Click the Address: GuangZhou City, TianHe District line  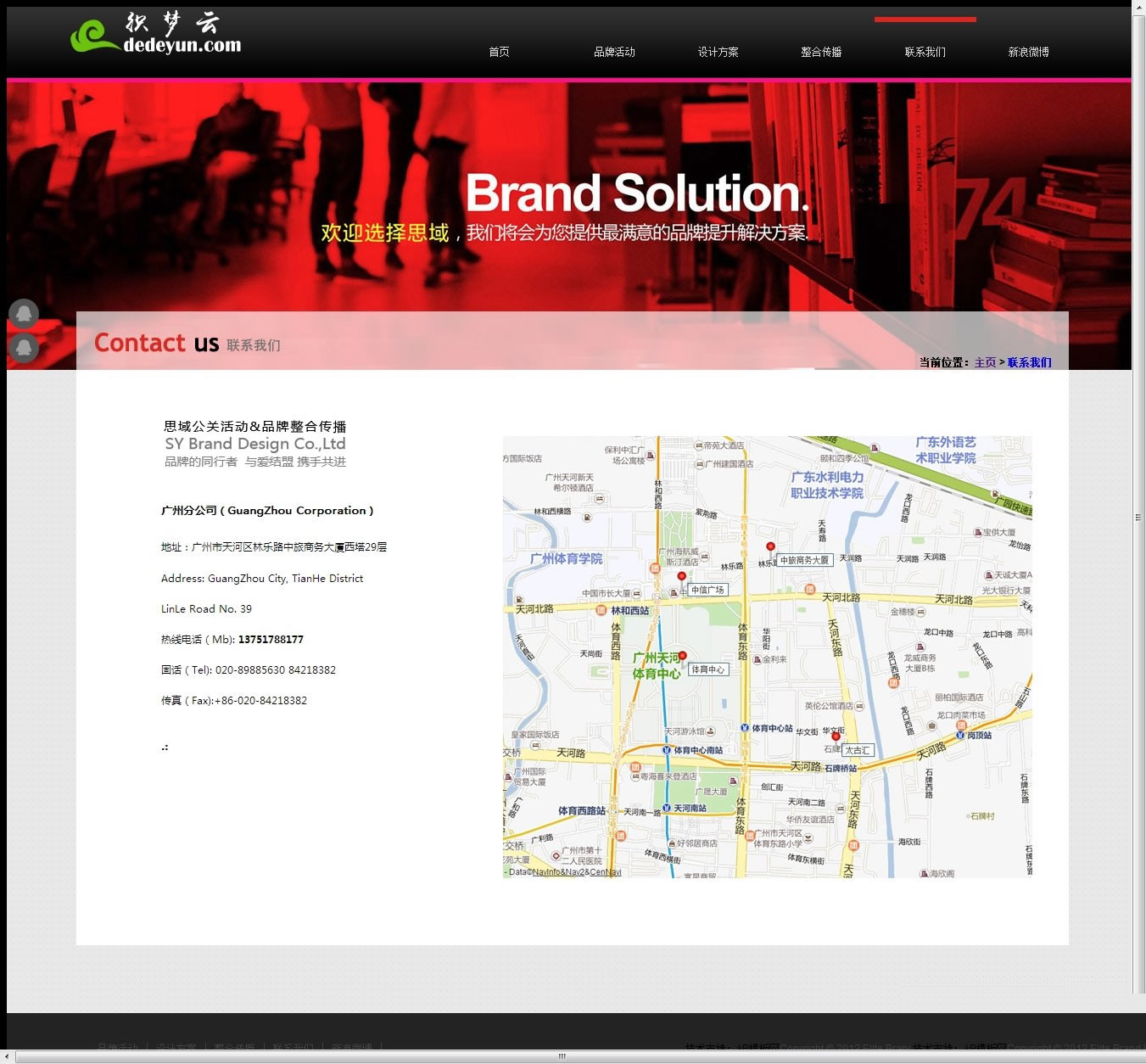coord(262,579)
